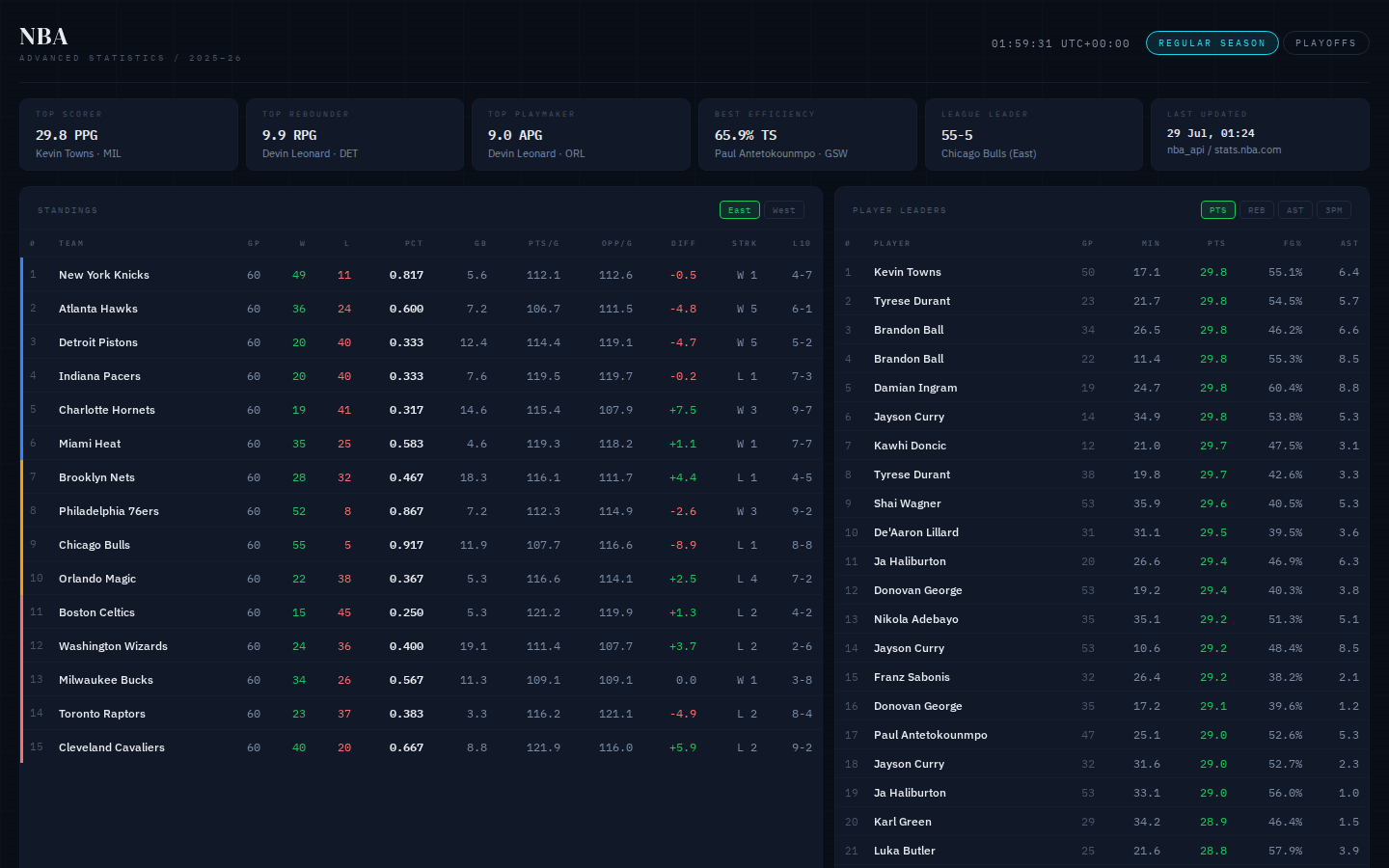Open Damian Ingram's player row
The height and width of the screenshot is (868, 1389).
(1102, 388)
